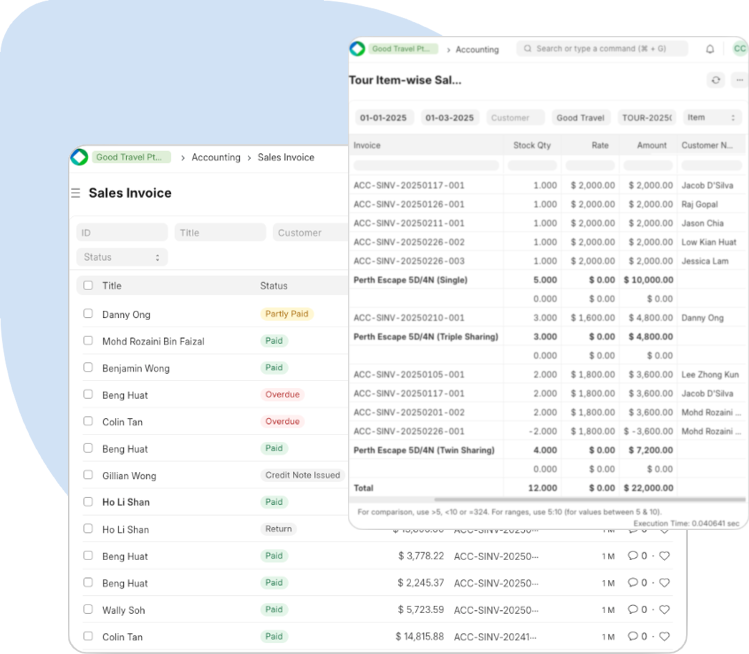Click Good Travel Pt... tag in report window
The width and height of the screenshot is (749, 654).
pyautogui.click(x=403, y=49)
